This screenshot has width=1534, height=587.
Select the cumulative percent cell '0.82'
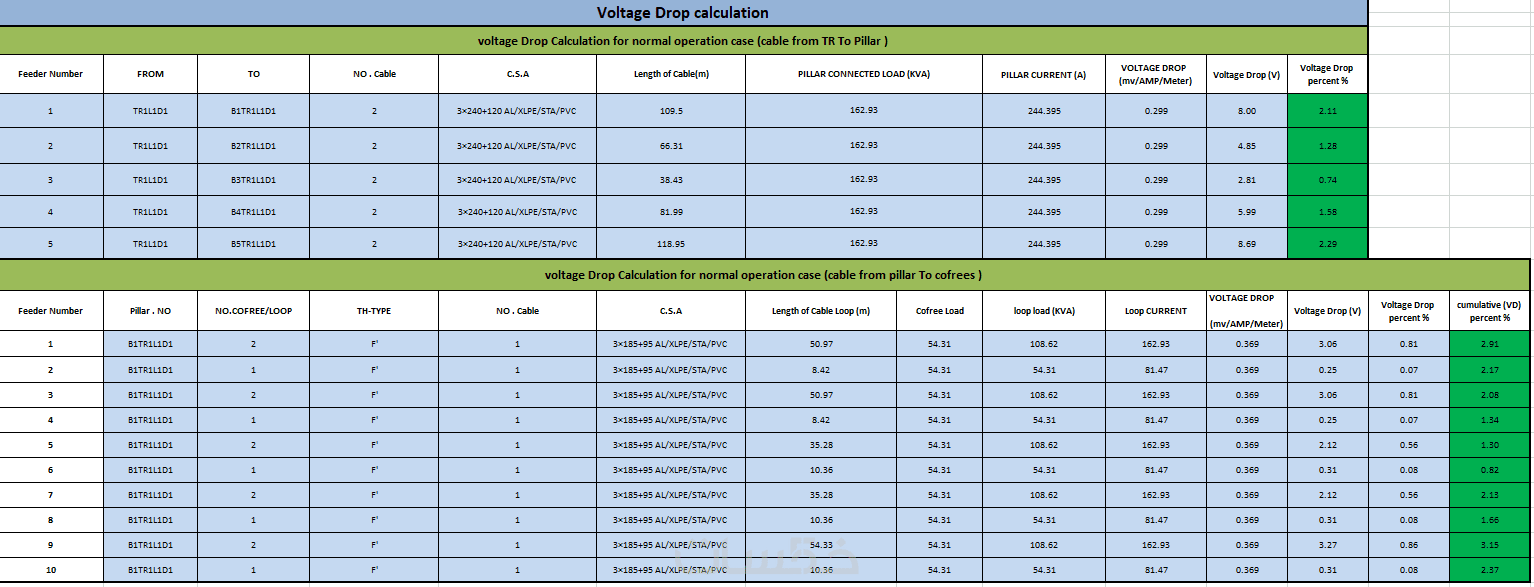pyautogui.click(x=1490, y=470)
